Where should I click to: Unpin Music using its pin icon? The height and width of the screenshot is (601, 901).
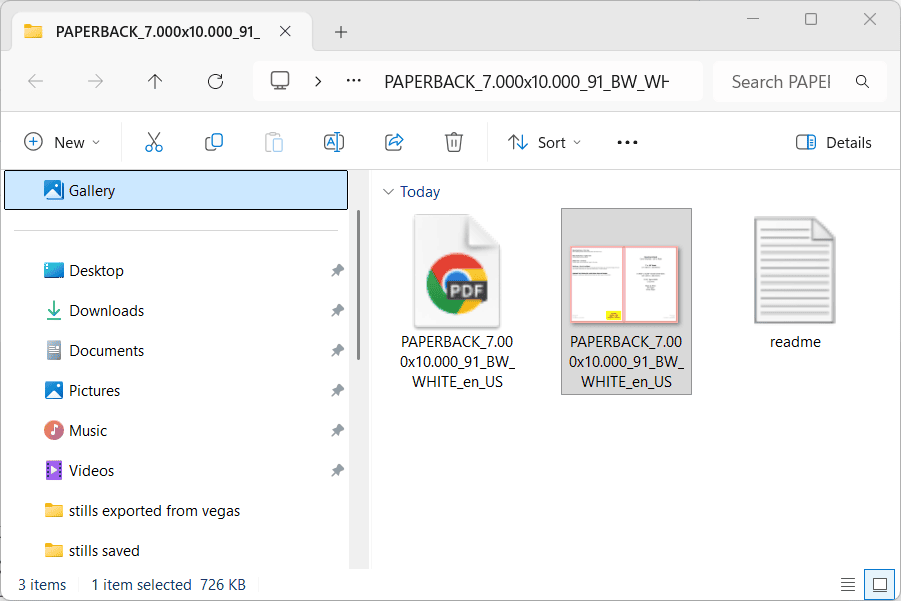(337, 430)
